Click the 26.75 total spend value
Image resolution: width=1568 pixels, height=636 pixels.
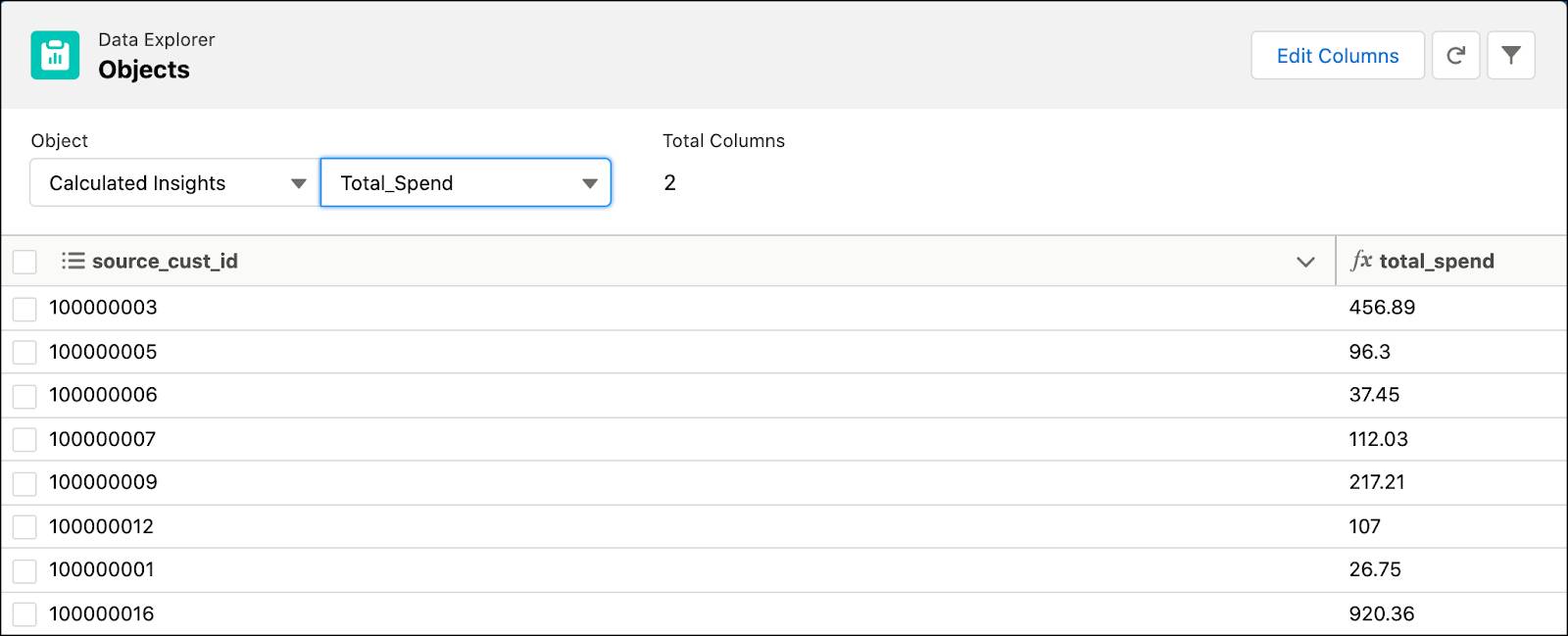(1375, 569)
